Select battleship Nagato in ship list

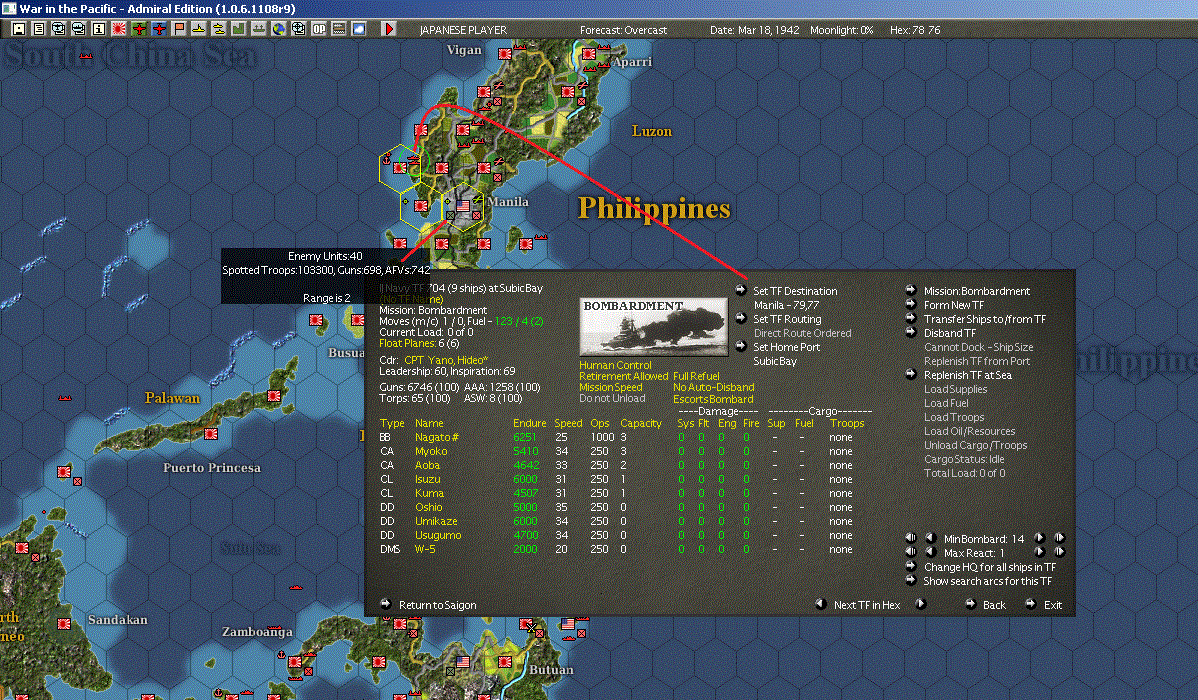[x=436, y=437]
